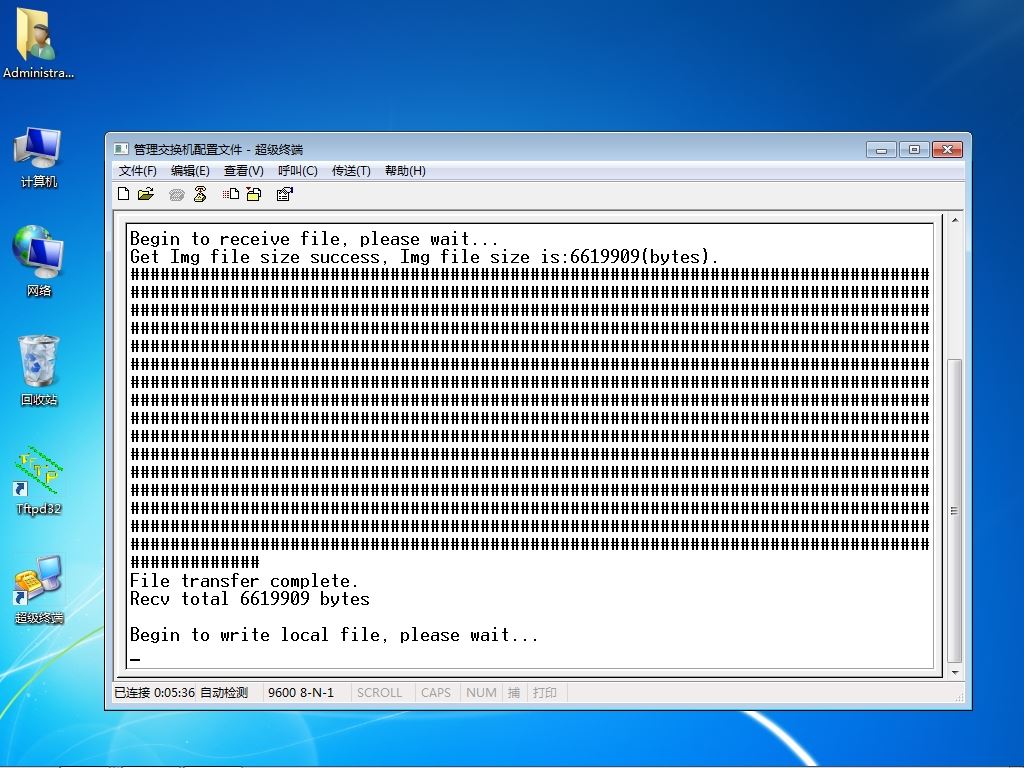Click the 'File transfer complete.' line
Viewport: 1024px width, 768px height.
click(x=244, y=581)
